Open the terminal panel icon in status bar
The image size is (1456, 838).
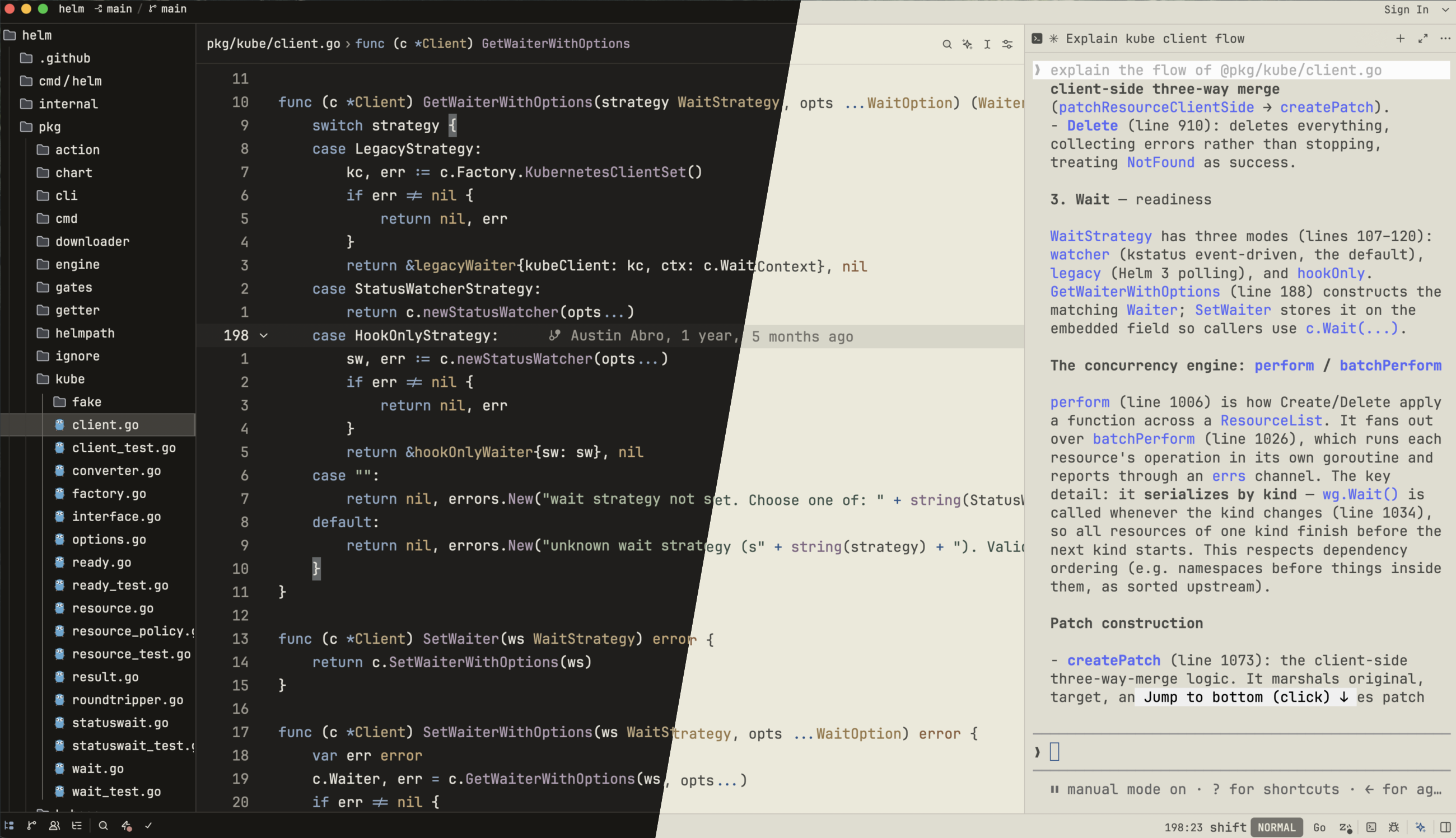click(1371, 827)
